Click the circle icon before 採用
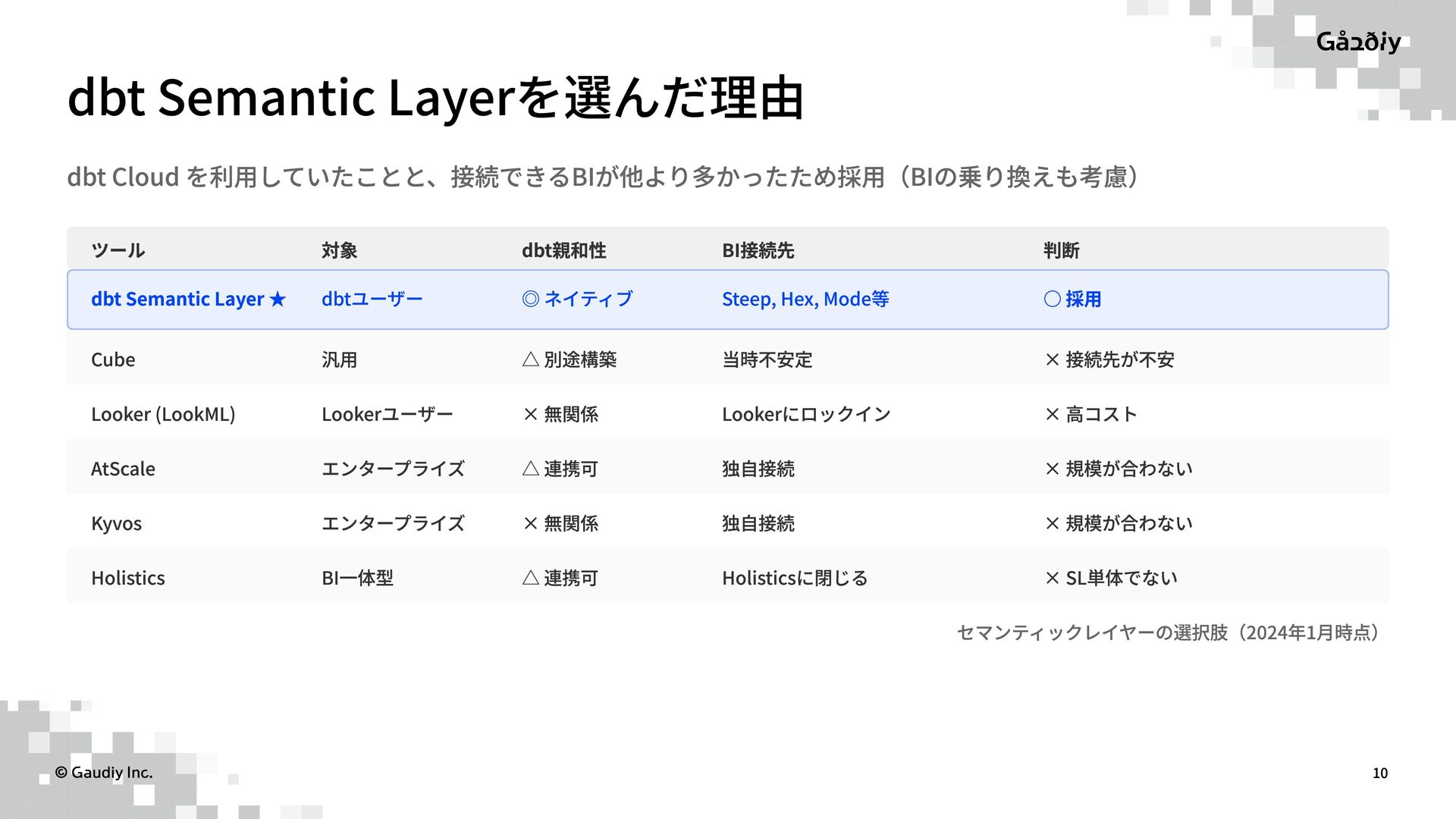This screenshot has height=819, width=1456. (x=1052, y=300)
